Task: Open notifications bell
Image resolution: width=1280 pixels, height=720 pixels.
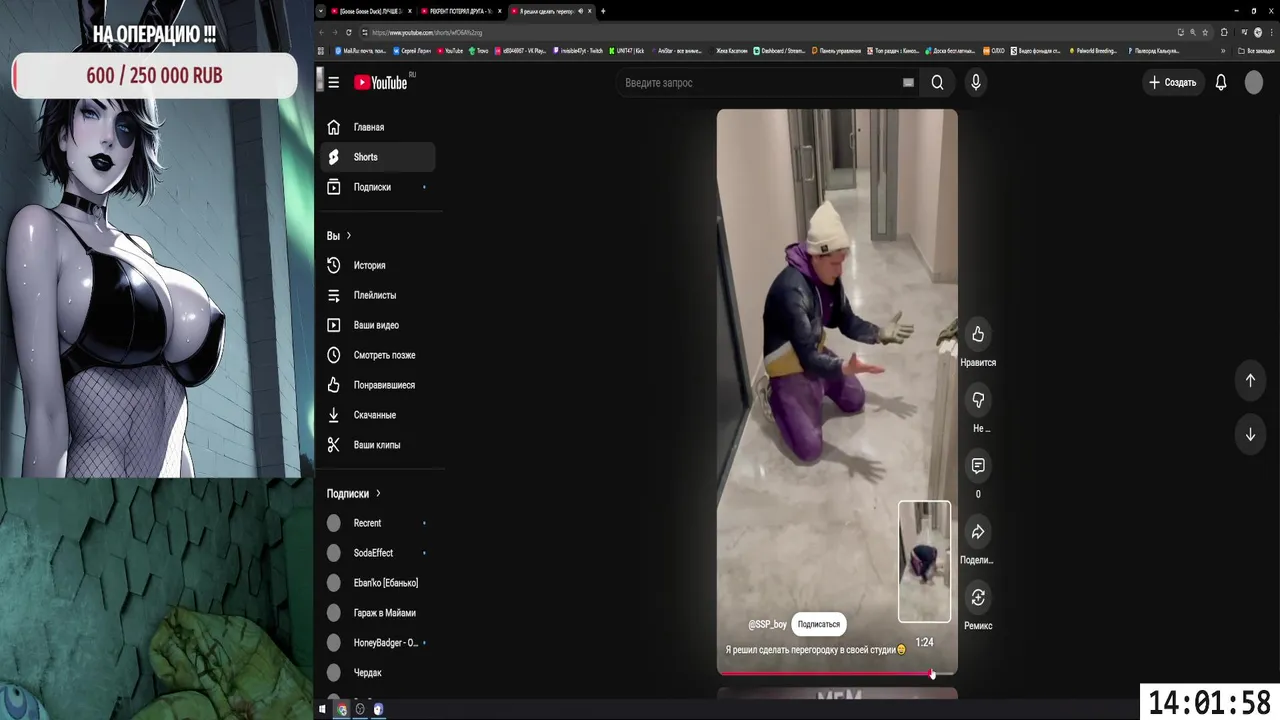Action: 1221,83
